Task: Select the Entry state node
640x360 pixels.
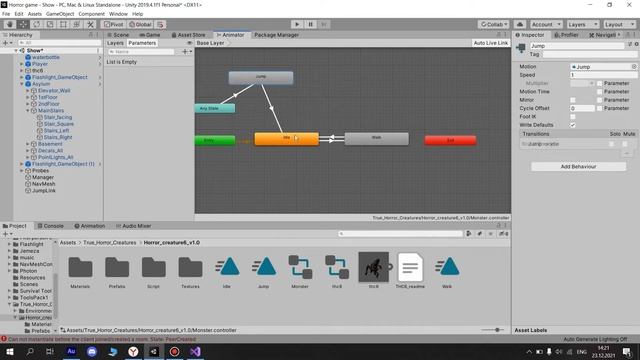Action: [x=215, y=140]
